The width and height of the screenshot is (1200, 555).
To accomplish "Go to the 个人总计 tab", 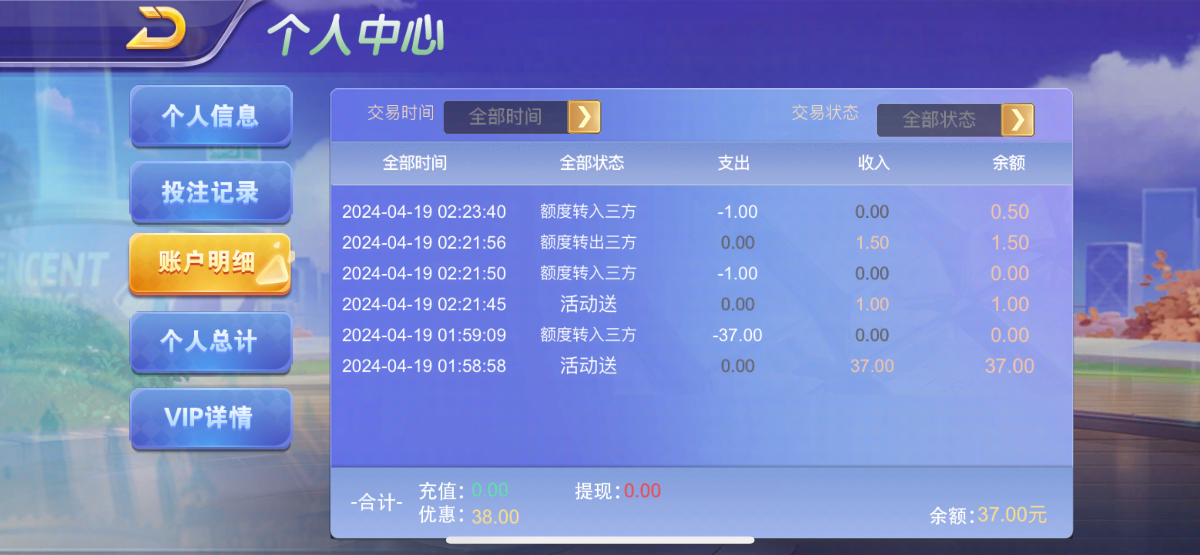I will [x=210, y=342].
